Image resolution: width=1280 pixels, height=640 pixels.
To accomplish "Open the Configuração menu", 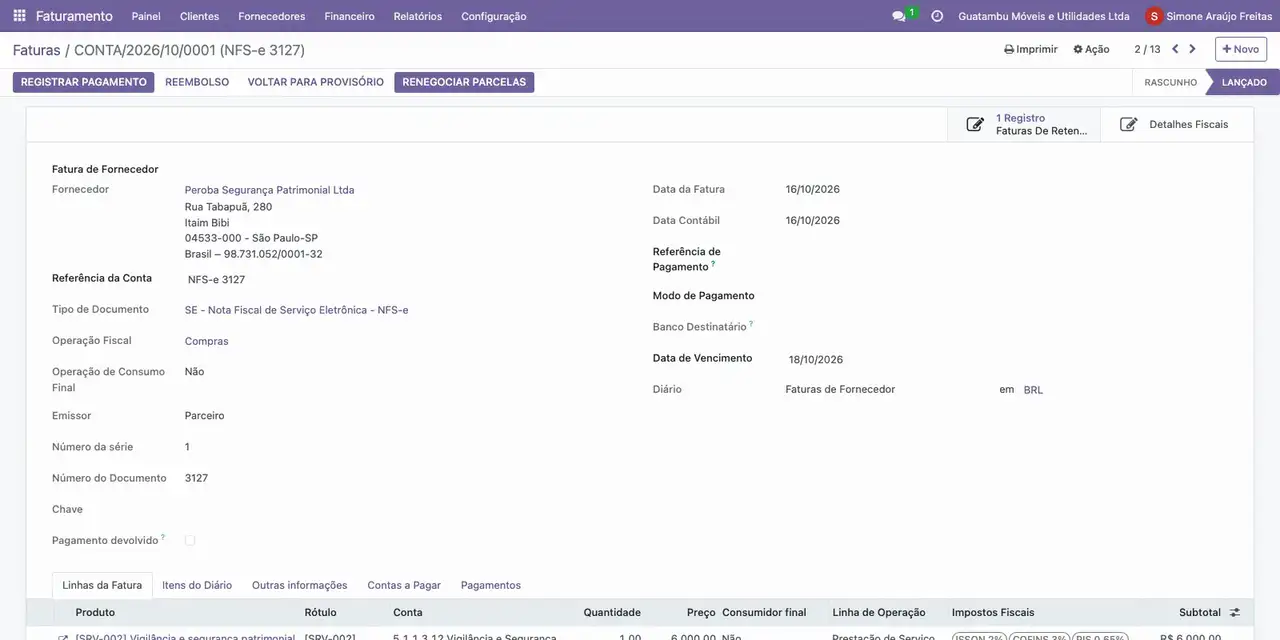I will (x=494, y=16).
